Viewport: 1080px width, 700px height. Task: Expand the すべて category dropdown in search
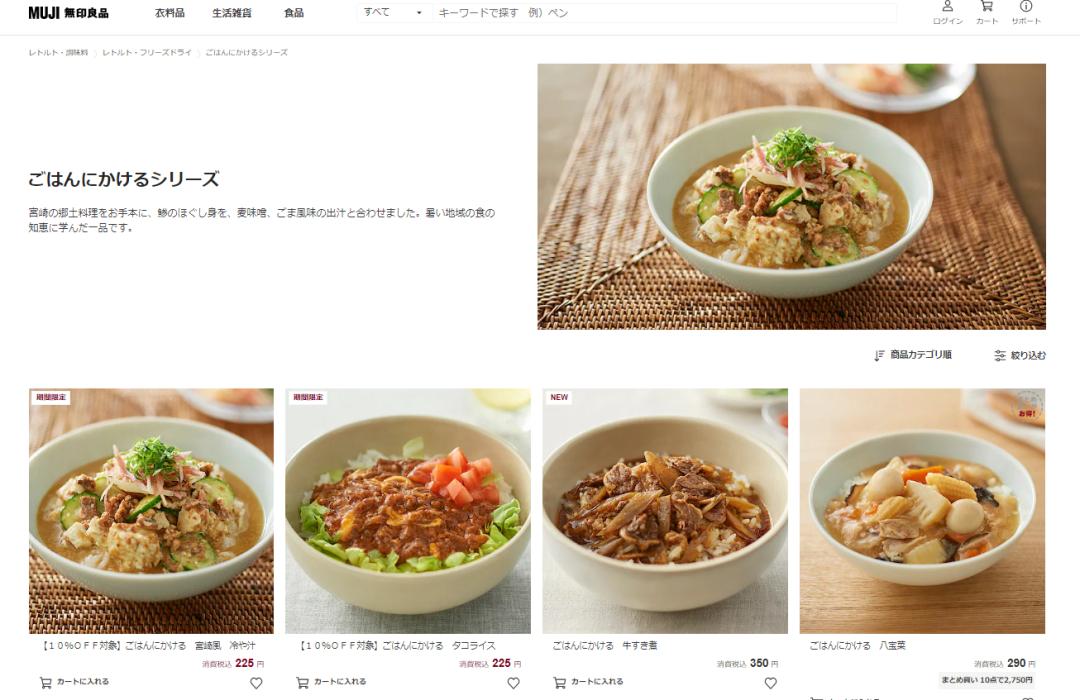tap(393, 12)
